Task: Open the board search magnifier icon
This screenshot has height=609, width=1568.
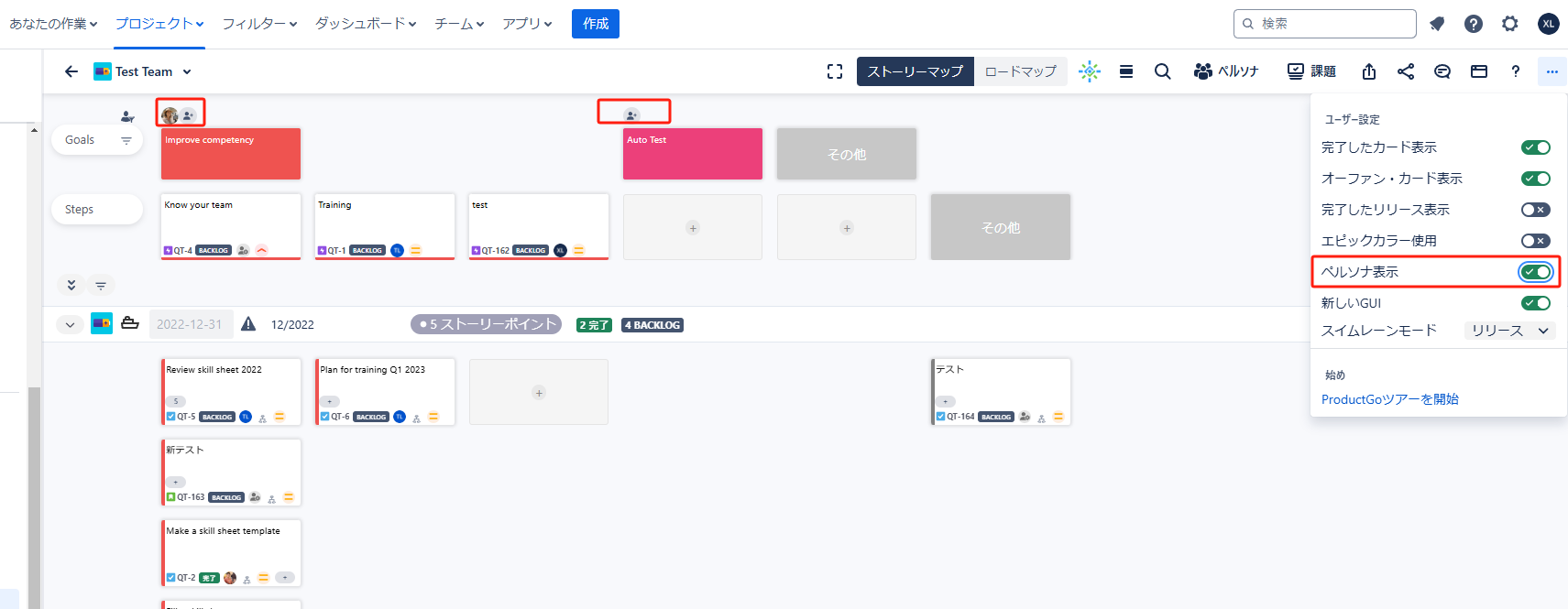Action: click(1162, 71)
